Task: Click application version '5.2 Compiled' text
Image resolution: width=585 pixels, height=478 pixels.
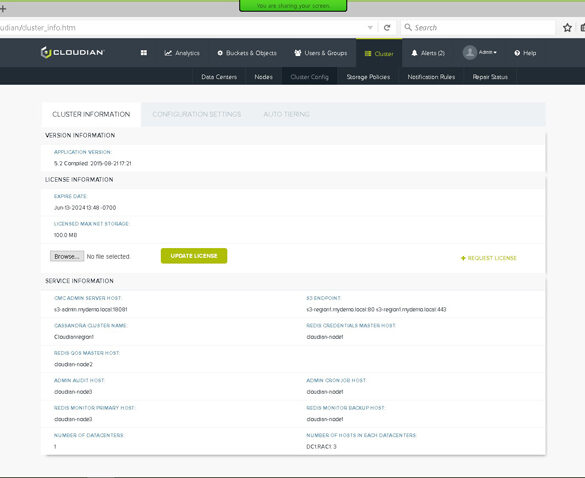Action: click(93, 163)
